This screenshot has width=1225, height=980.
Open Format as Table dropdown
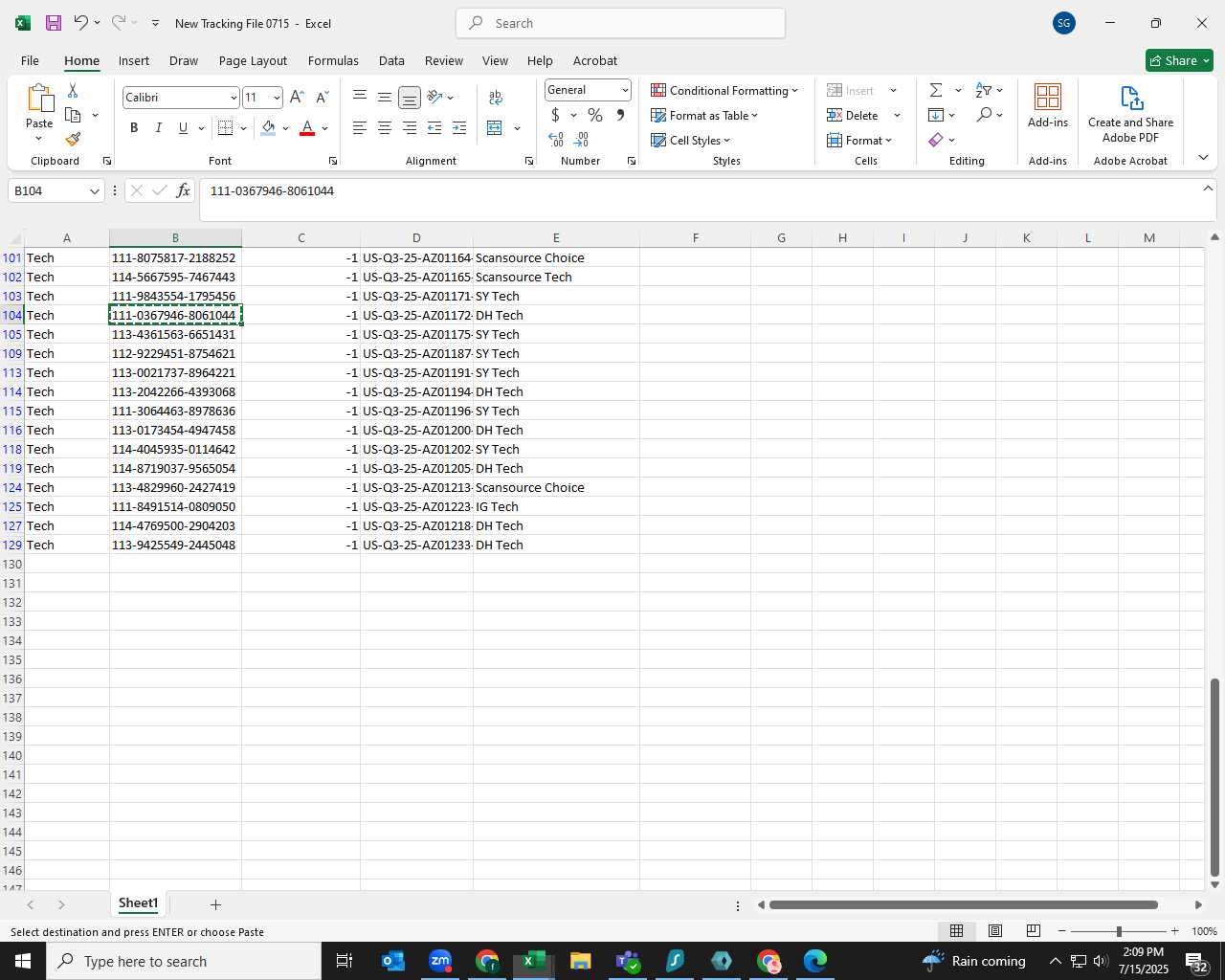[x=704, y=115]
